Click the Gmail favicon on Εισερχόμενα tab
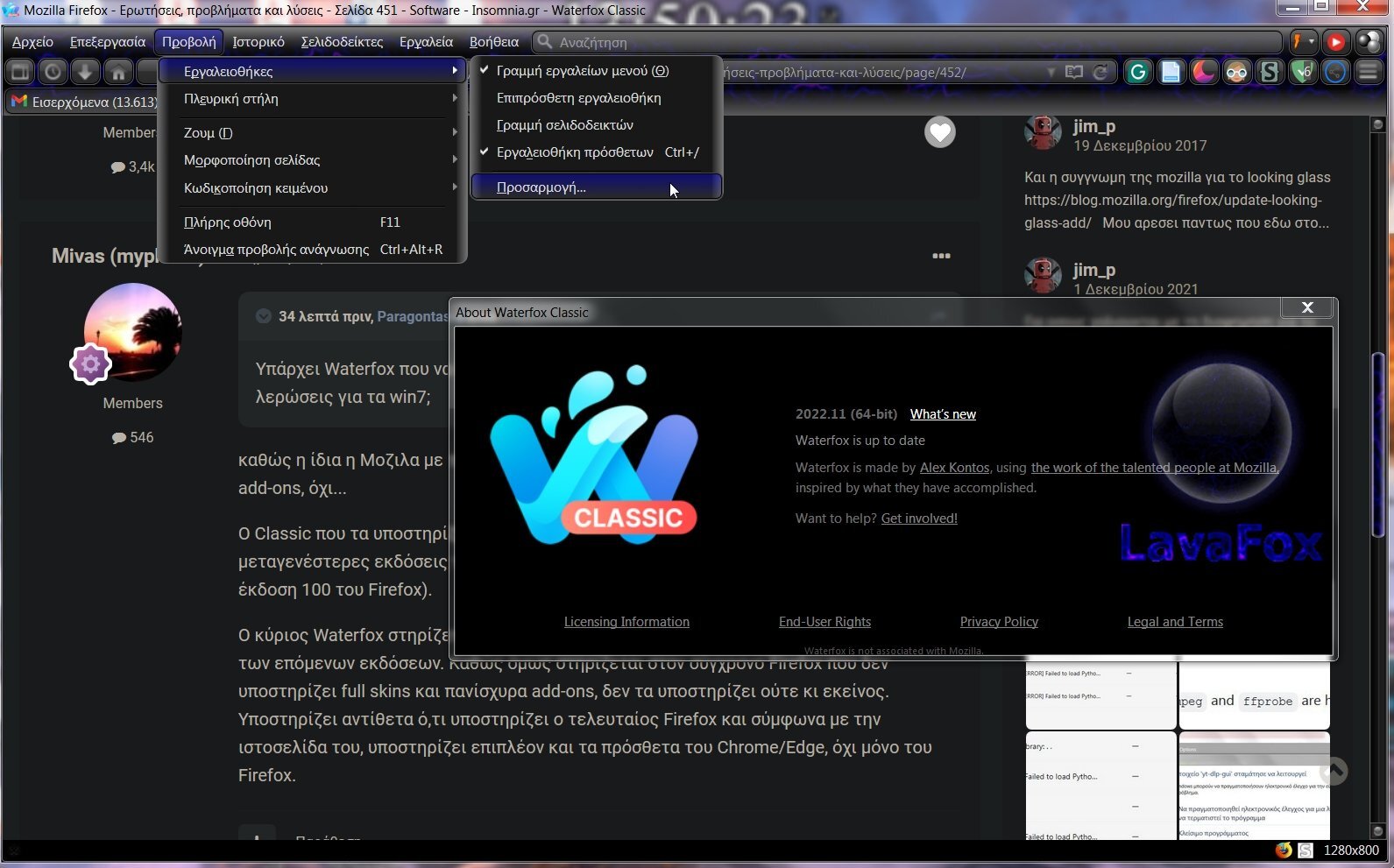The width and height of the screenshot is (1394, 868). [18, 102]
